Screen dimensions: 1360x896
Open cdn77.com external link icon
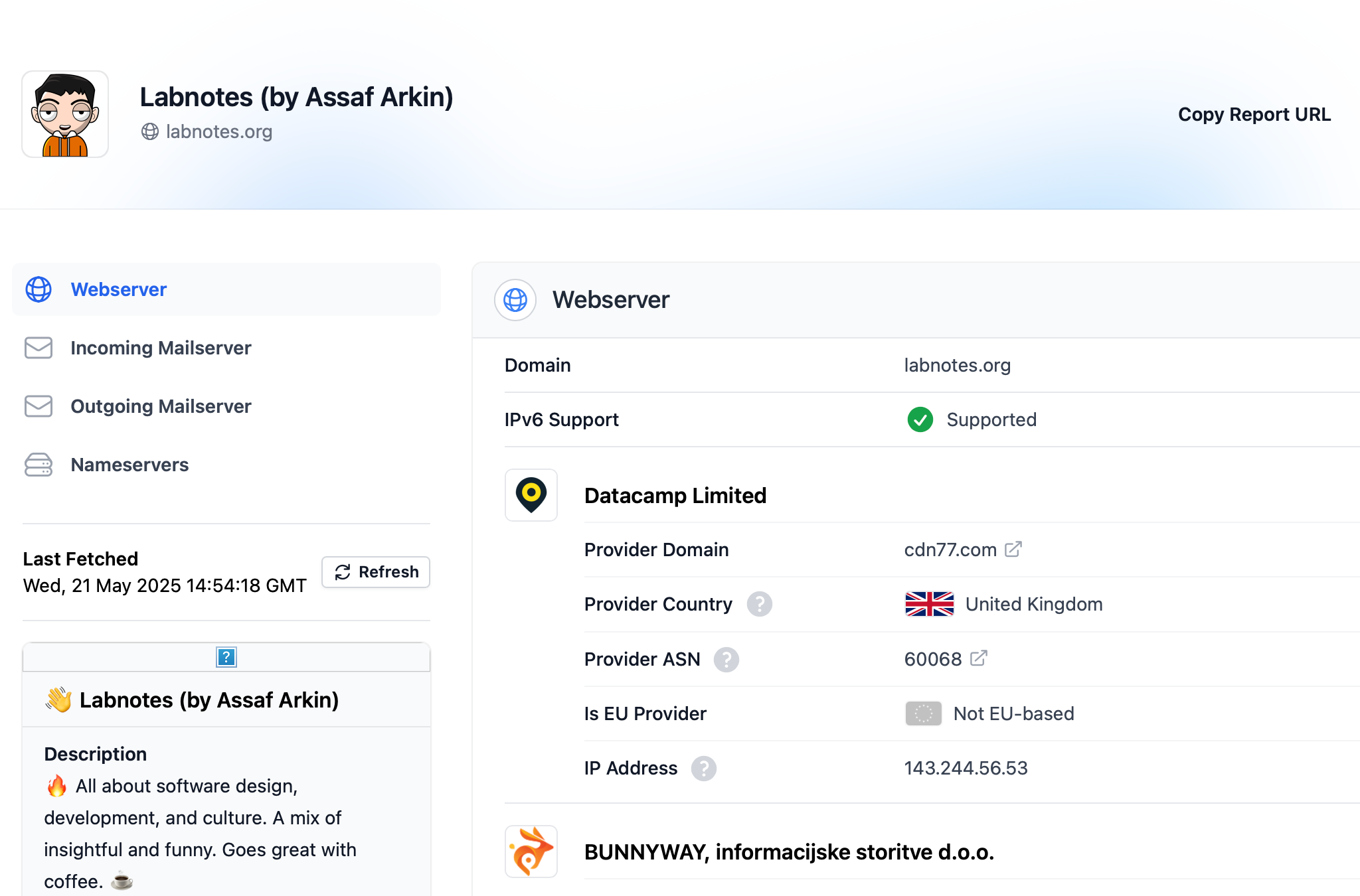1013,549
